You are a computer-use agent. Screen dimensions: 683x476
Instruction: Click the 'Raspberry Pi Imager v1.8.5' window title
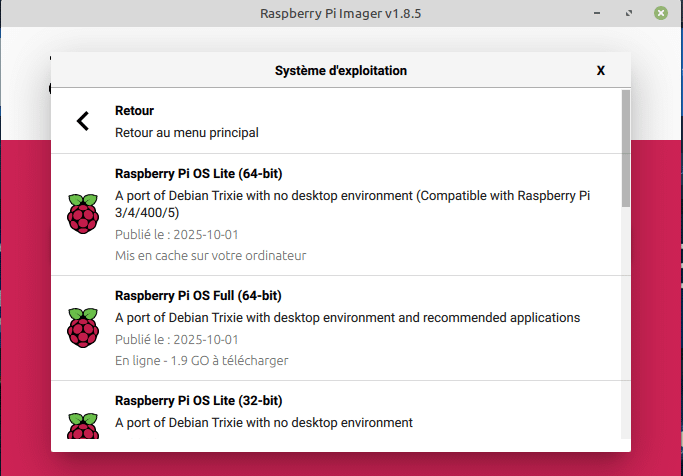pyautogui.click(x=341, y=14)
